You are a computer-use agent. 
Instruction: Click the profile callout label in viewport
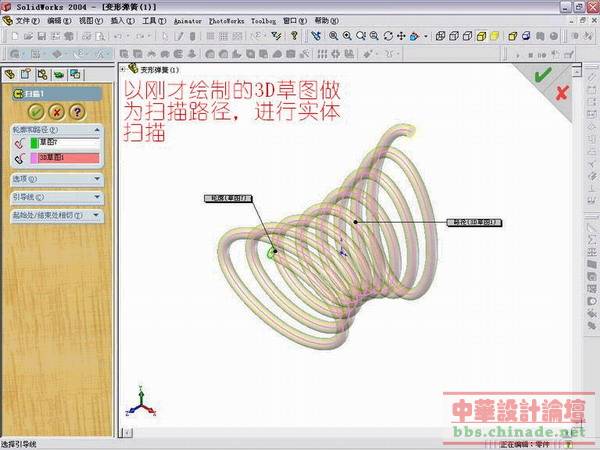[x=228, y=198]
